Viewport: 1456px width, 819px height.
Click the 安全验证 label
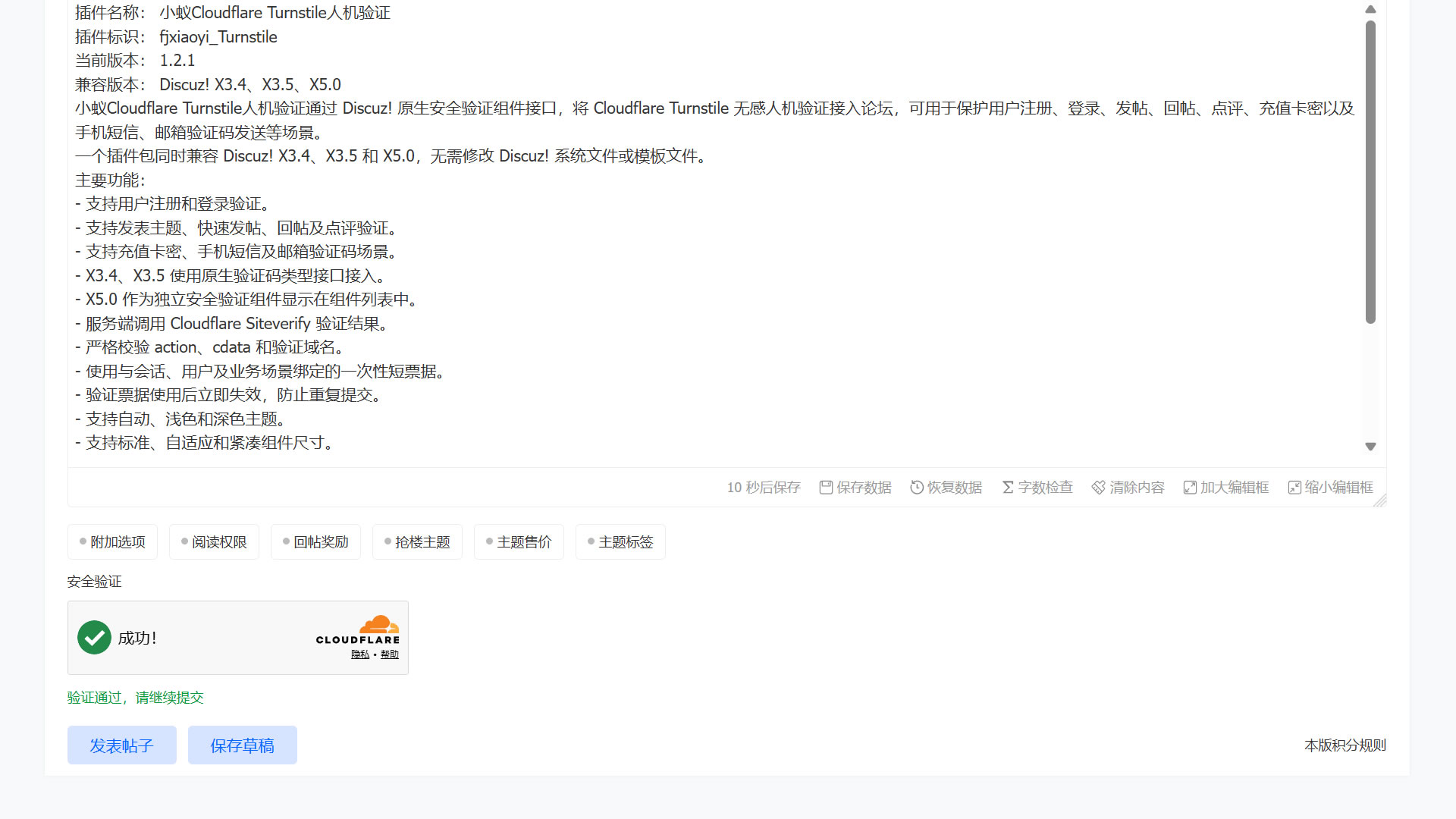pyautogui.click(x=94, y=582)
